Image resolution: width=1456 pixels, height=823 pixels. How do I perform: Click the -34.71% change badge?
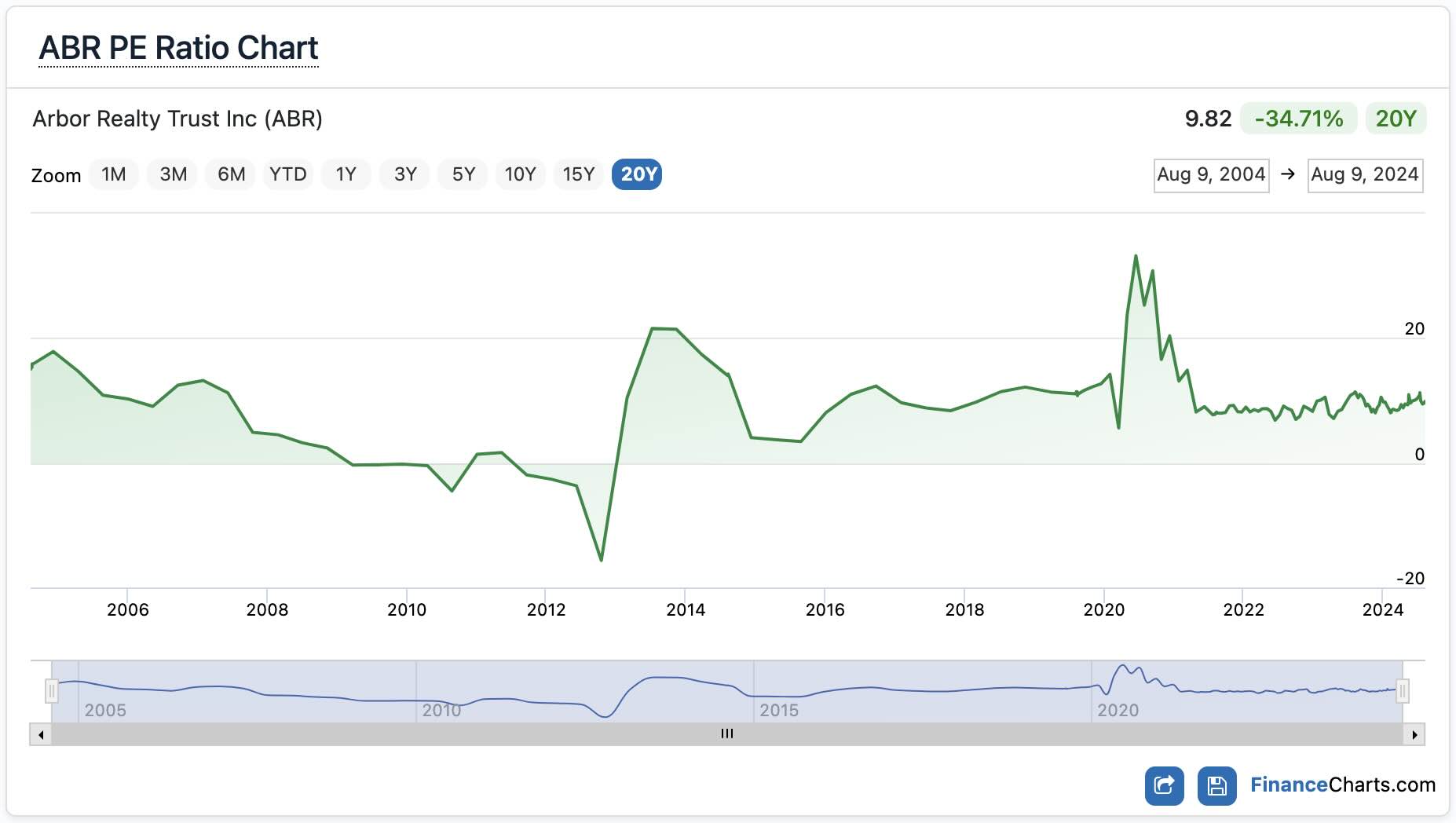(1298, 119)
